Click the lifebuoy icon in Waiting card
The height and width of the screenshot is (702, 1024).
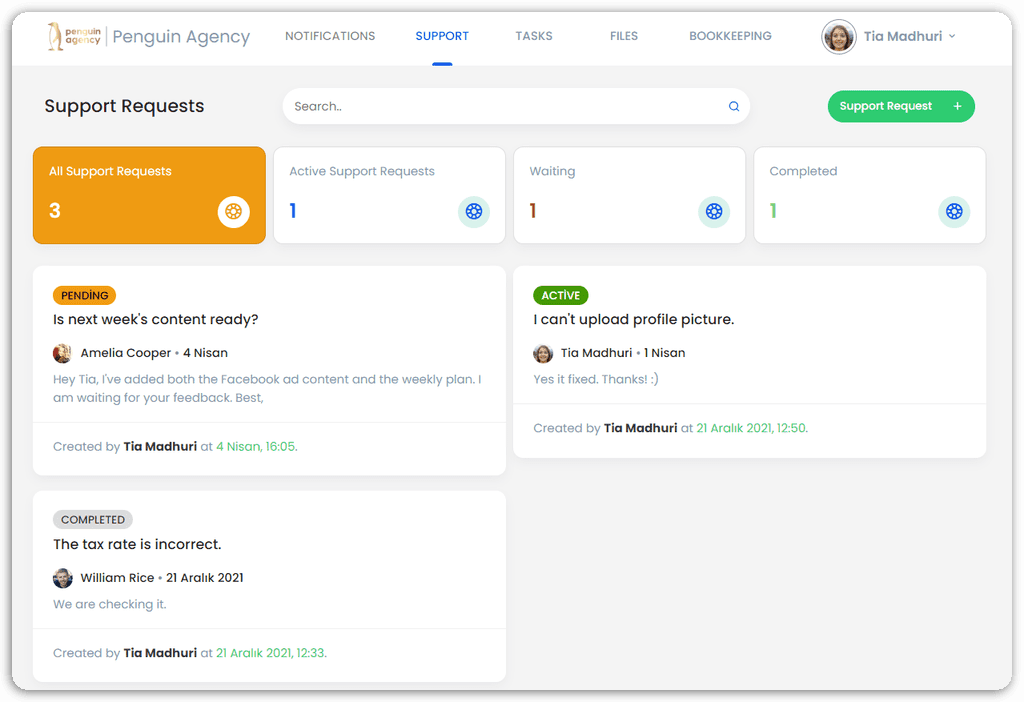pos(714,212)
